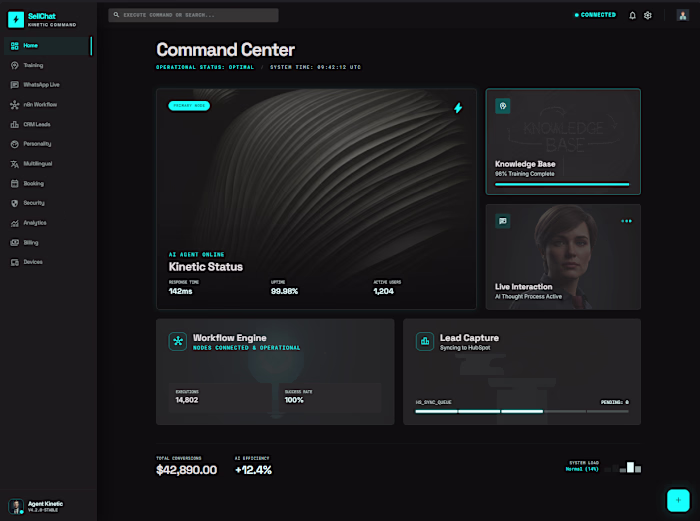
Task: Click the Security shield icon
Action: [x=15, y=203]
